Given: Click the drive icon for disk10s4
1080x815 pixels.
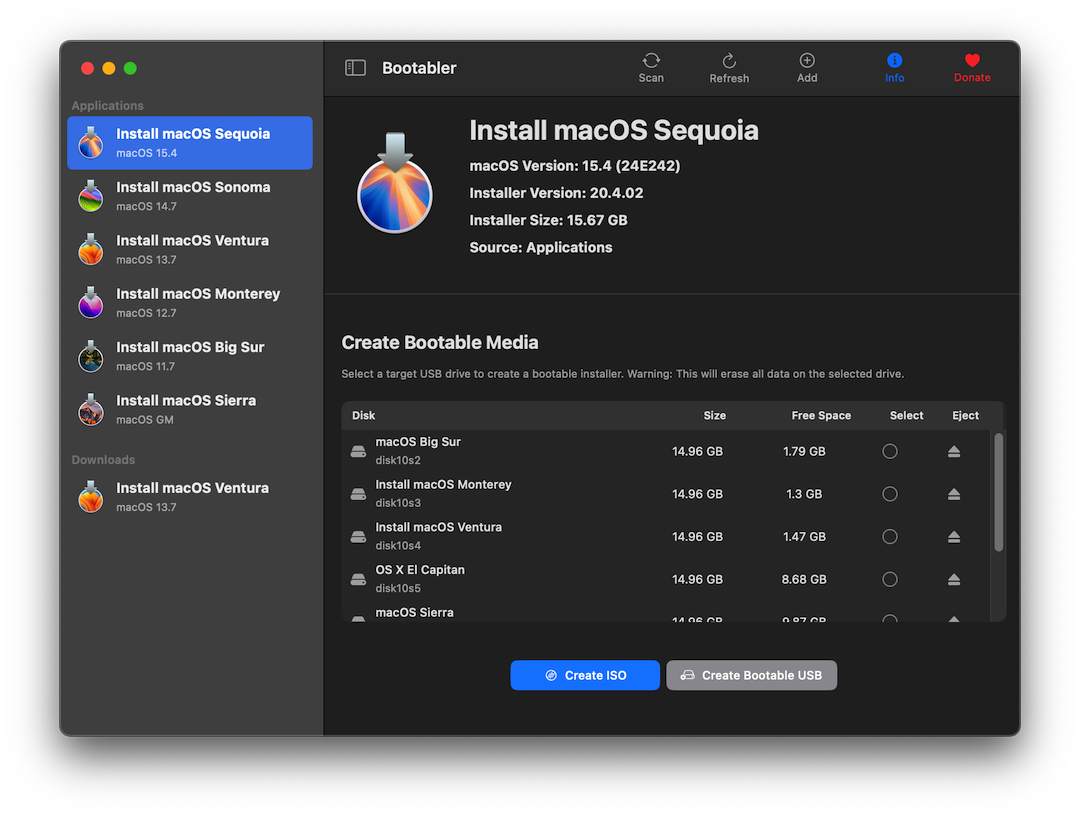Looking at the screenshot, I should [x=358, y=537].
